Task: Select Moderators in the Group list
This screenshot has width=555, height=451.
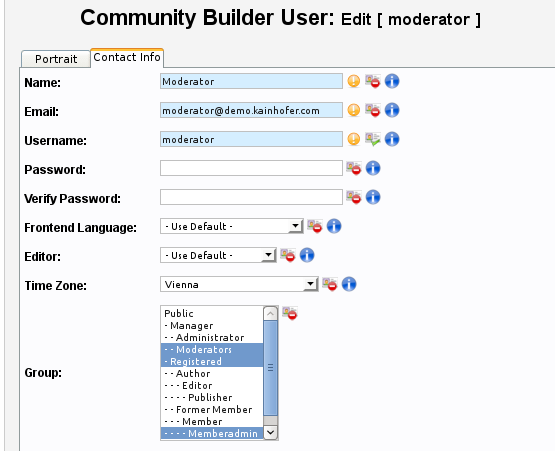Action: [x=212, y=349]
